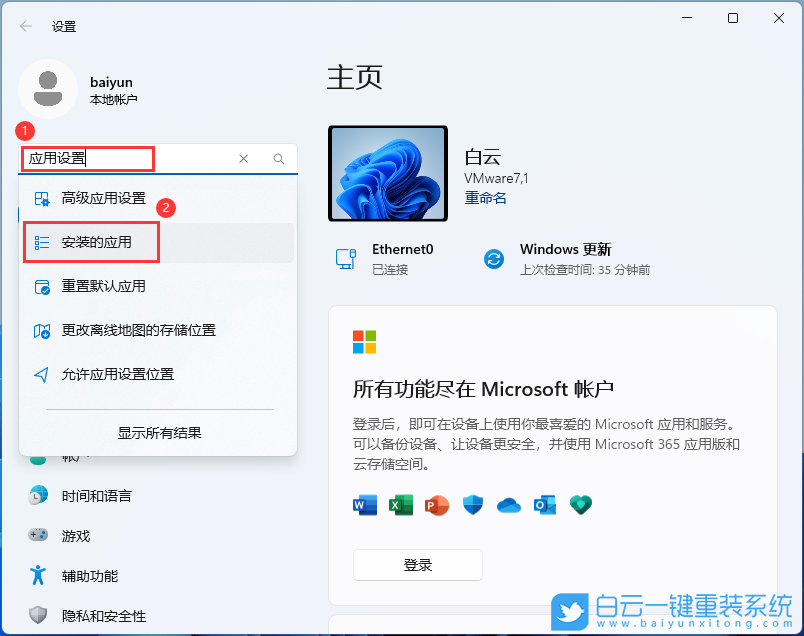Click the PowerPoint icon
The image size is (804, 636).
(x=437, y=505)
